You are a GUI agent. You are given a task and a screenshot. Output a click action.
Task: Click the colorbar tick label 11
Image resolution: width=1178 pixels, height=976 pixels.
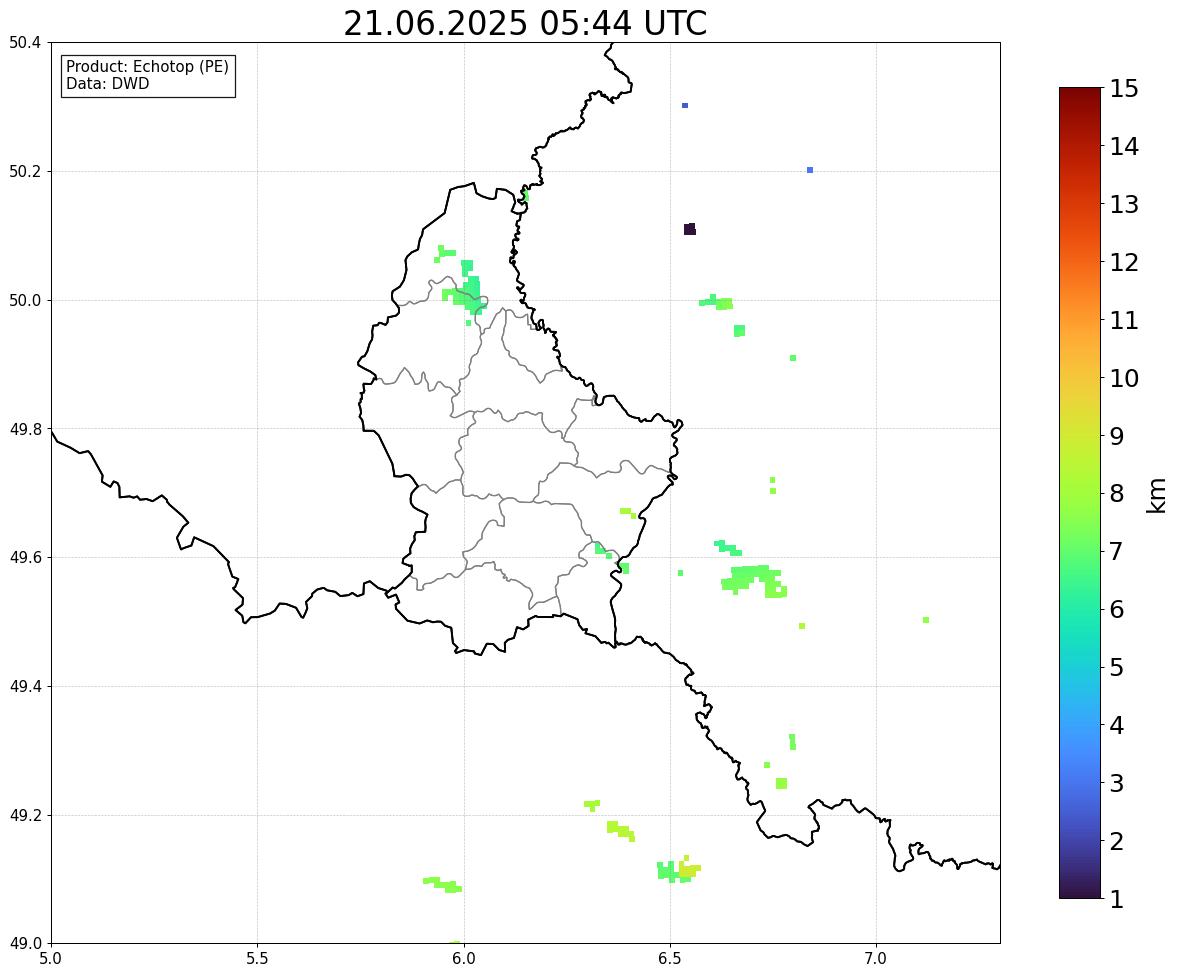click(1124, 320)
